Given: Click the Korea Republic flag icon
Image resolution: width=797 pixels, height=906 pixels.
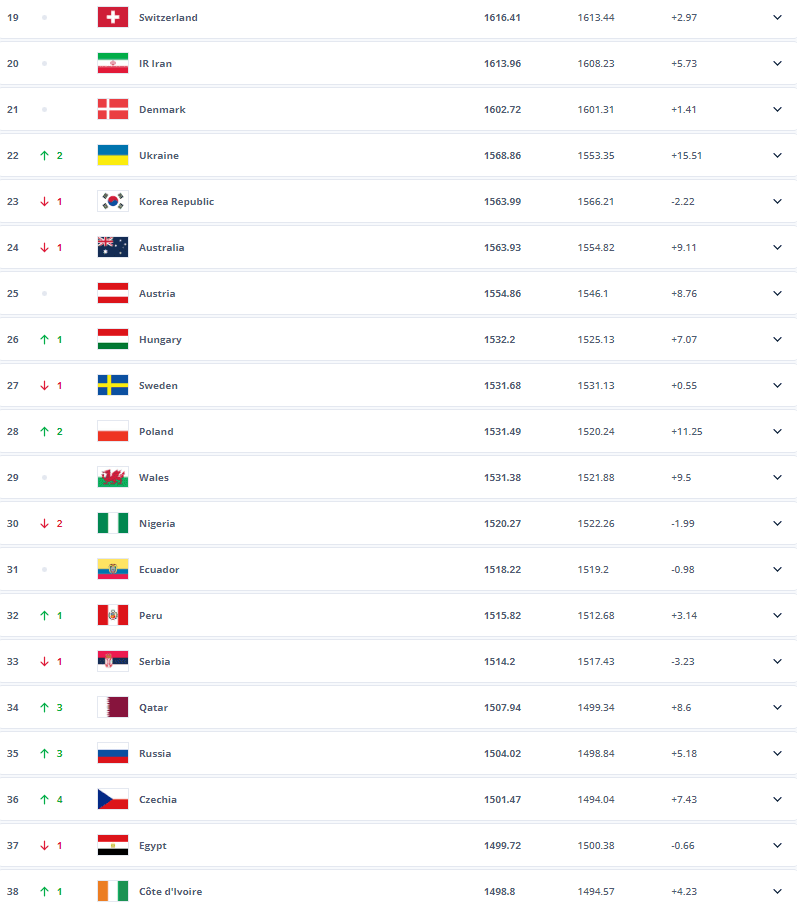Looking at the screenshot, I should point(112,201).
